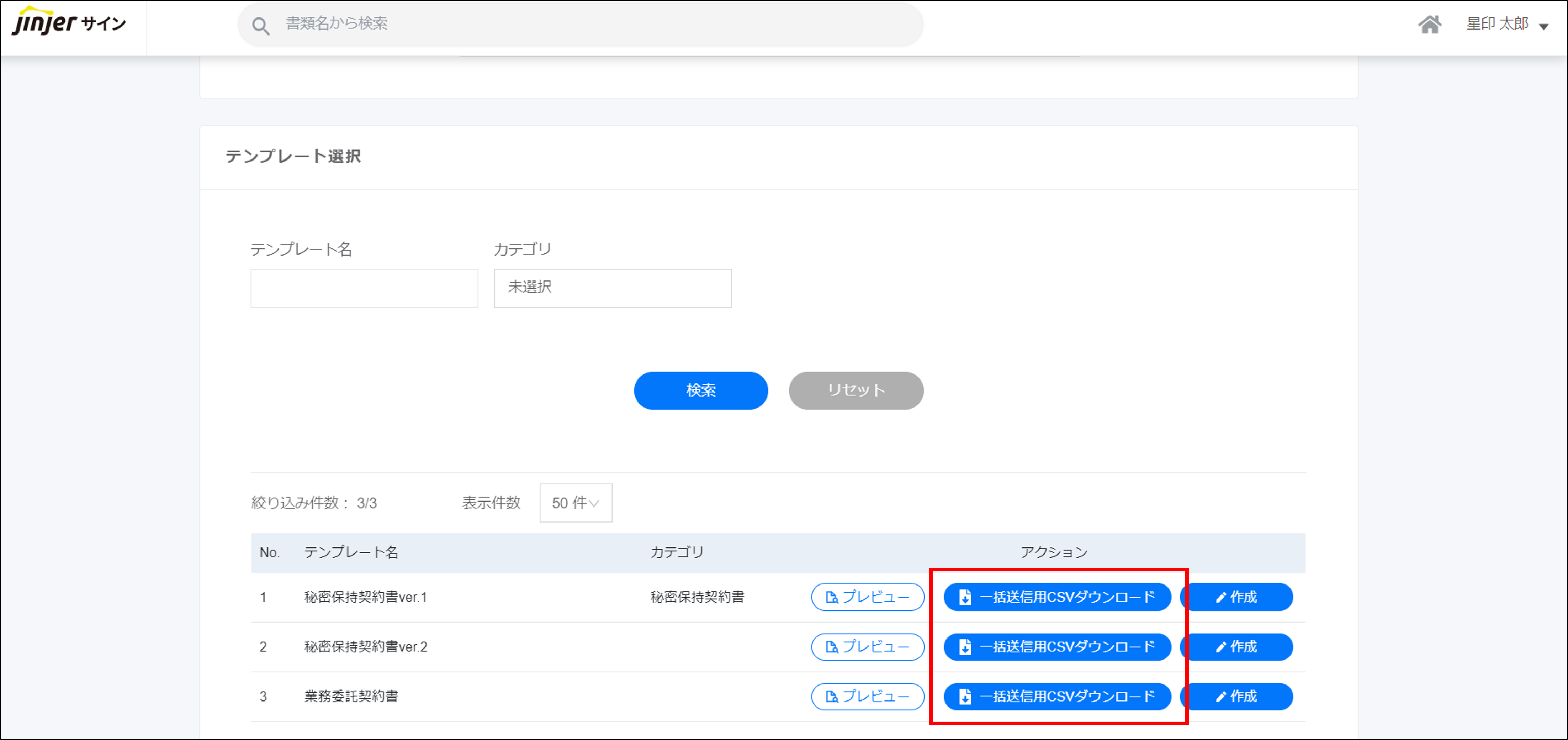Click 作成 for 業務委託契約書
Viewport: 1568px width, 740px height.
(1236, 696)
